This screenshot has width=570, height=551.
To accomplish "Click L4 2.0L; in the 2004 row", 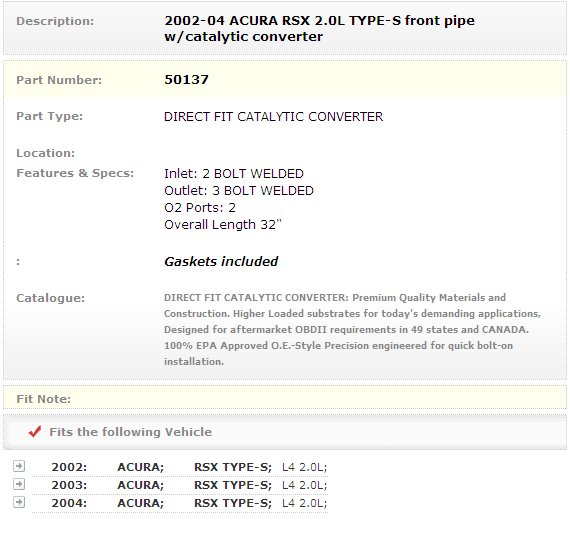I will 305,503.
